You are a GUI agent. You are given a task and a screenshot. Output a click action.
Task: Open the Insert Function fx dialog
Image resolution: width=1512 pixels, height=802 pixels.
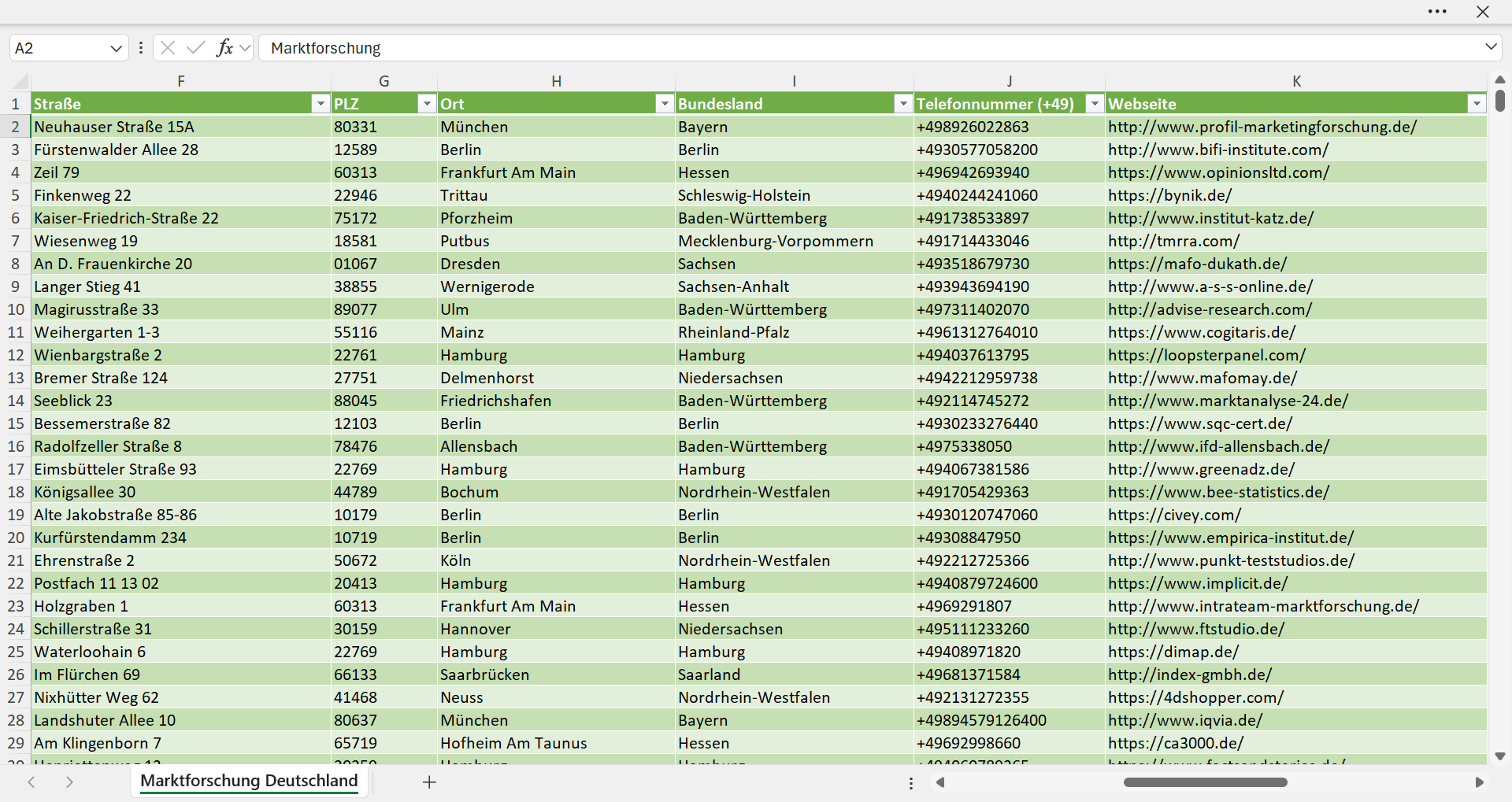224,48
